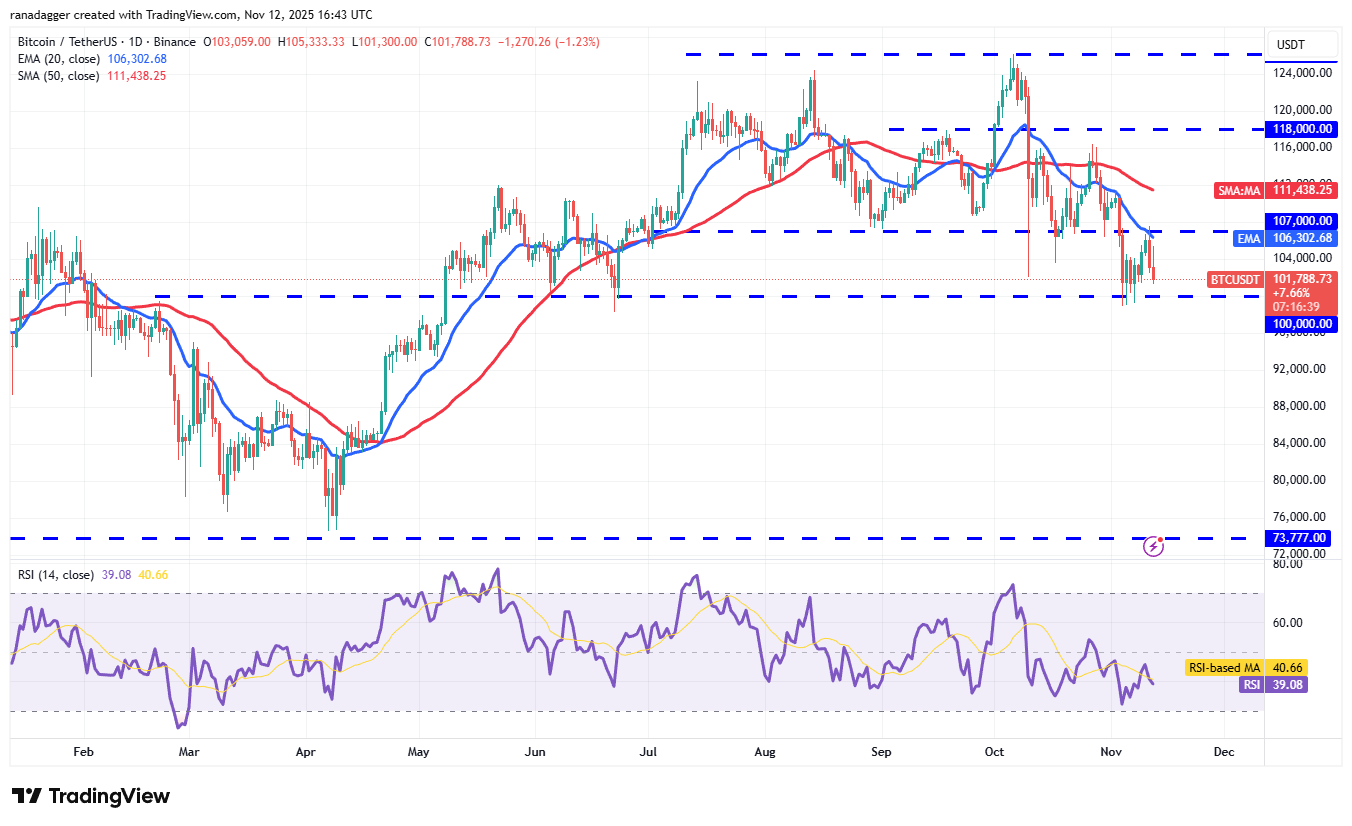The image size is (1352, 826).
Task: Click the TradingView logo
Action: 88,796
